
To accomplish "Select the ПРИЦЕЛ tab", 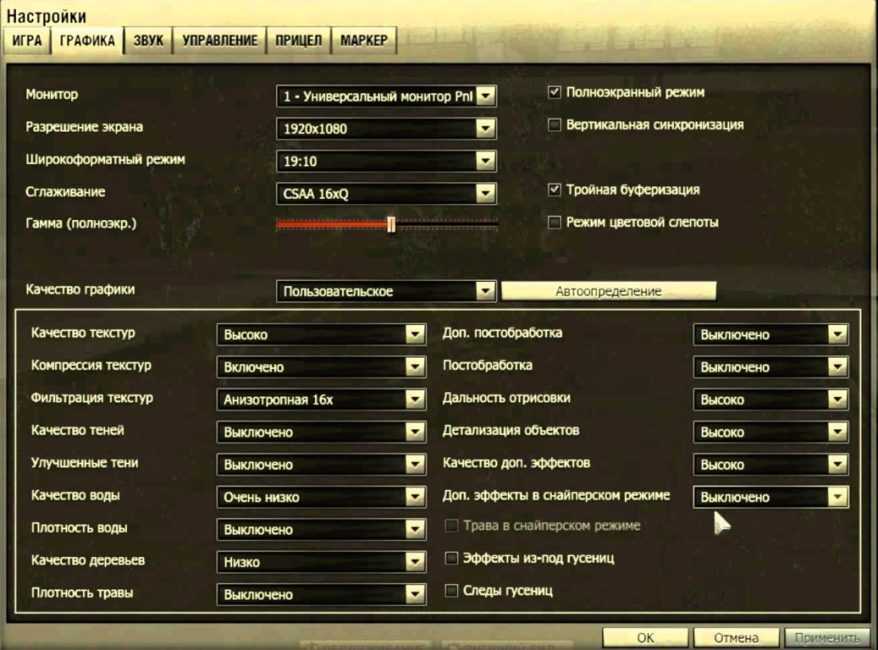I will (299, 41).
